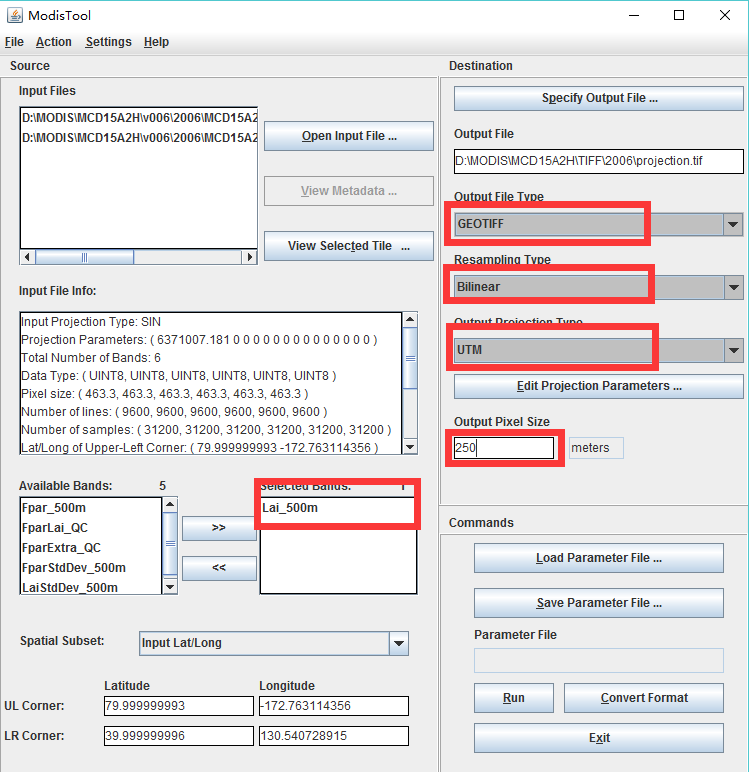Click Open Input File button

[x=349, y=136]
